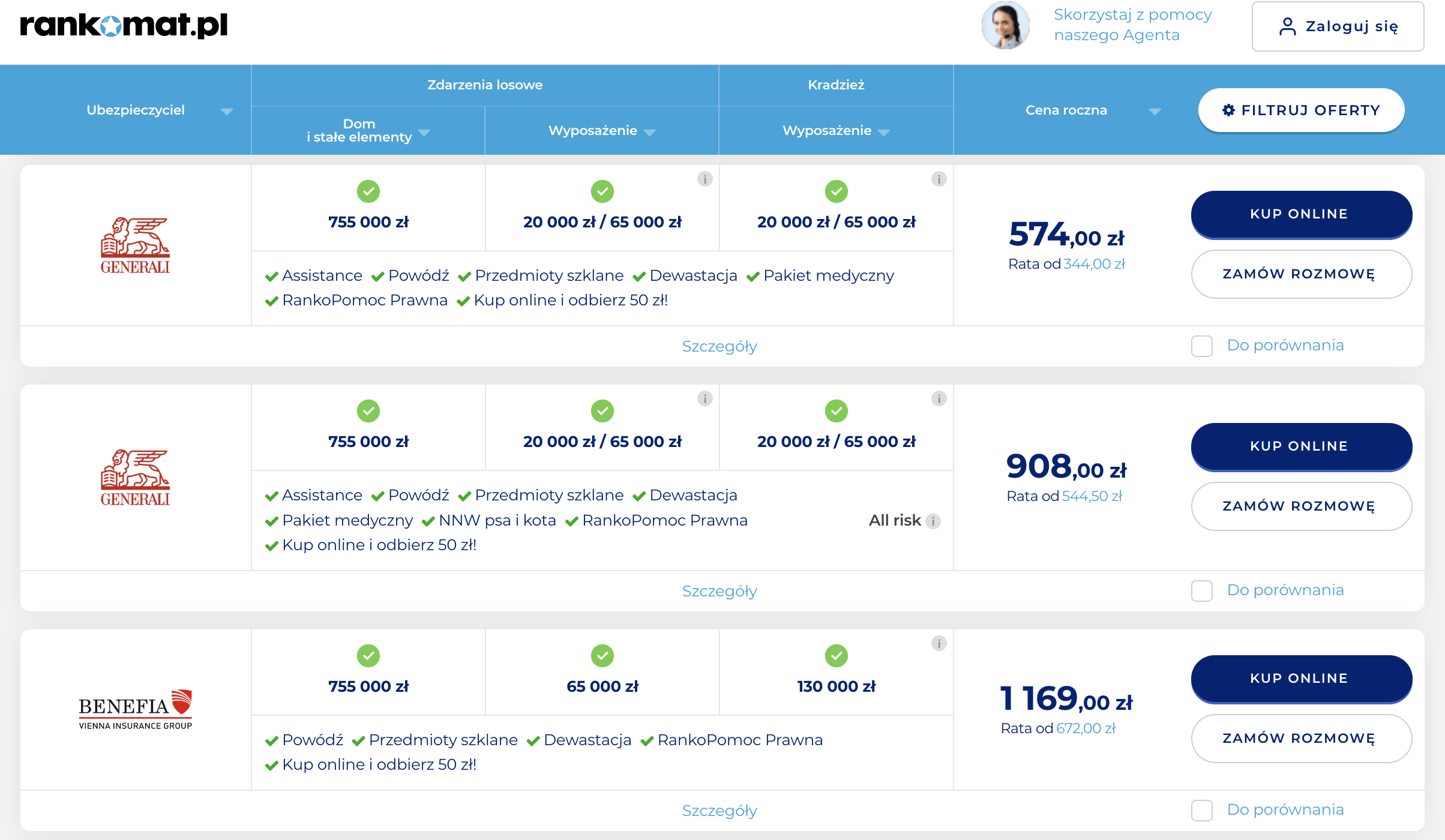Click installment amount 344,00 zł

(x=1094, y=264)
